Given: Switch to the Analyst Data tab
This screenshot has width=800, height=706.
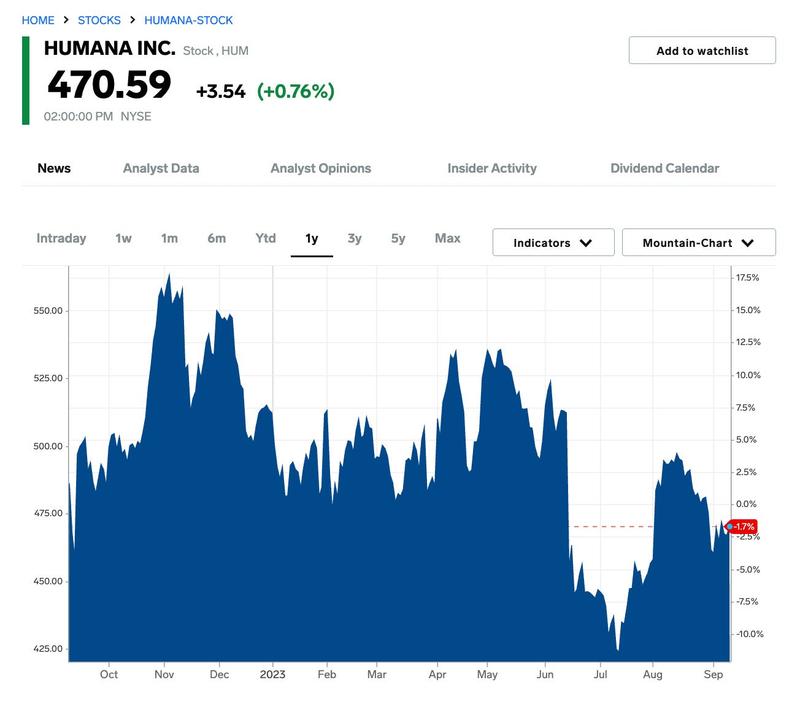Looking at the screenshot, I should click(x=161, y=168).
